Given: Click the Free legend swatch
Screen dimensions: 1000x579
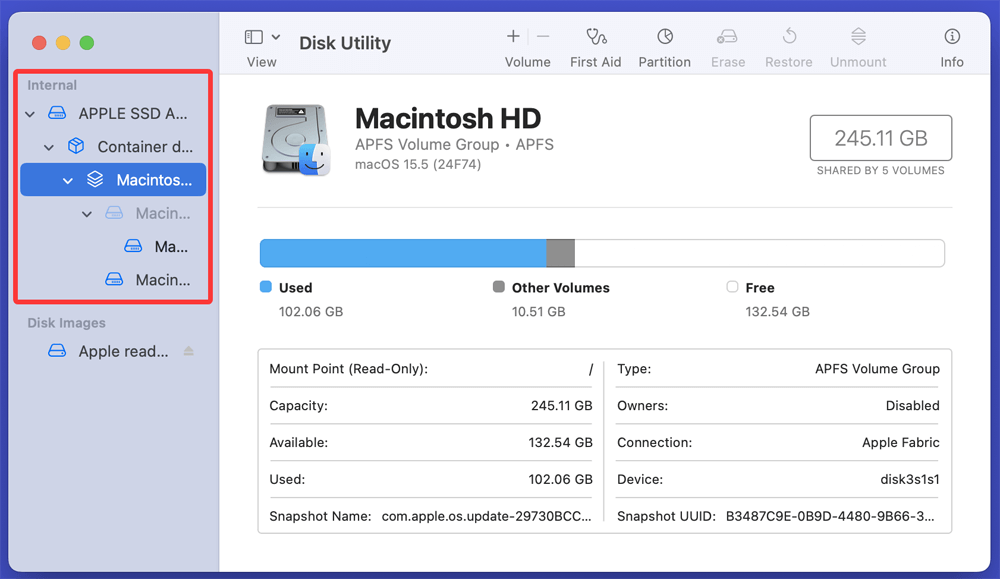Looking at the screenshot, I should [x=731, y=287].
